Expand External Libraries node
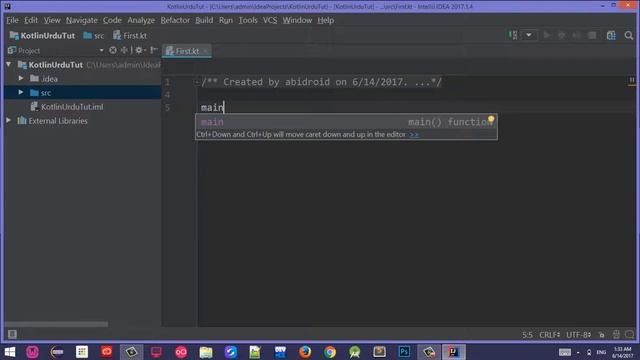This screenshot has height=360, width=640. pyautogui.click(x=9, y=120)
